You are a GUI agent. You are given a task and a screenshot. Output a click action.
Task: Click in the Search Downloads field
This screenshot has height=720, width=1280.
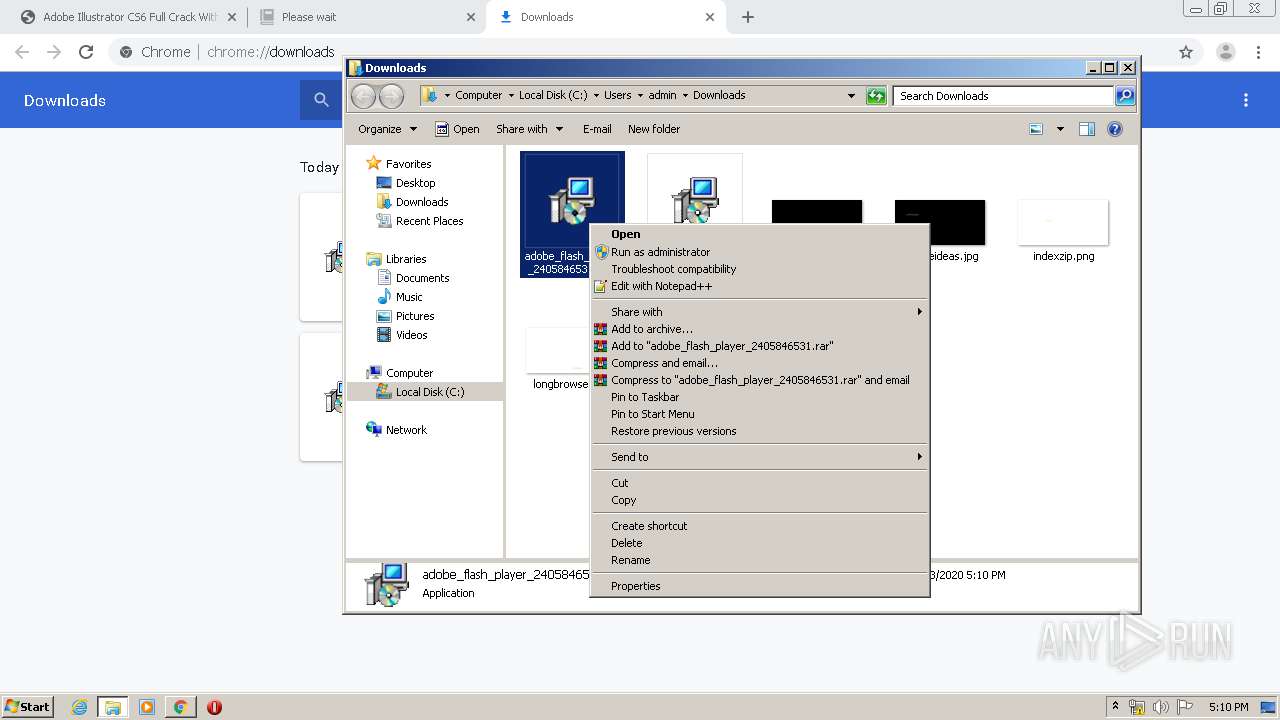tap(1003, 96)
